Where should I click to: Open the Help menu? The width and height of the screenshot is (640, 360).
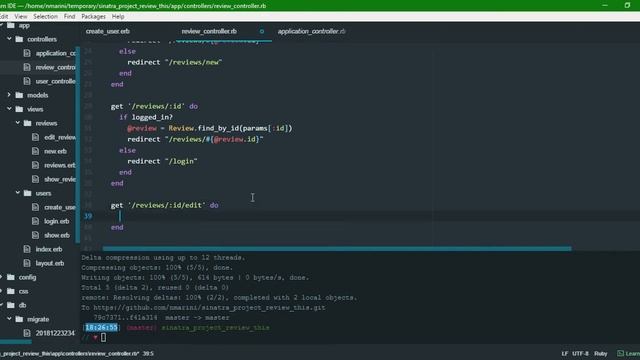118,16
